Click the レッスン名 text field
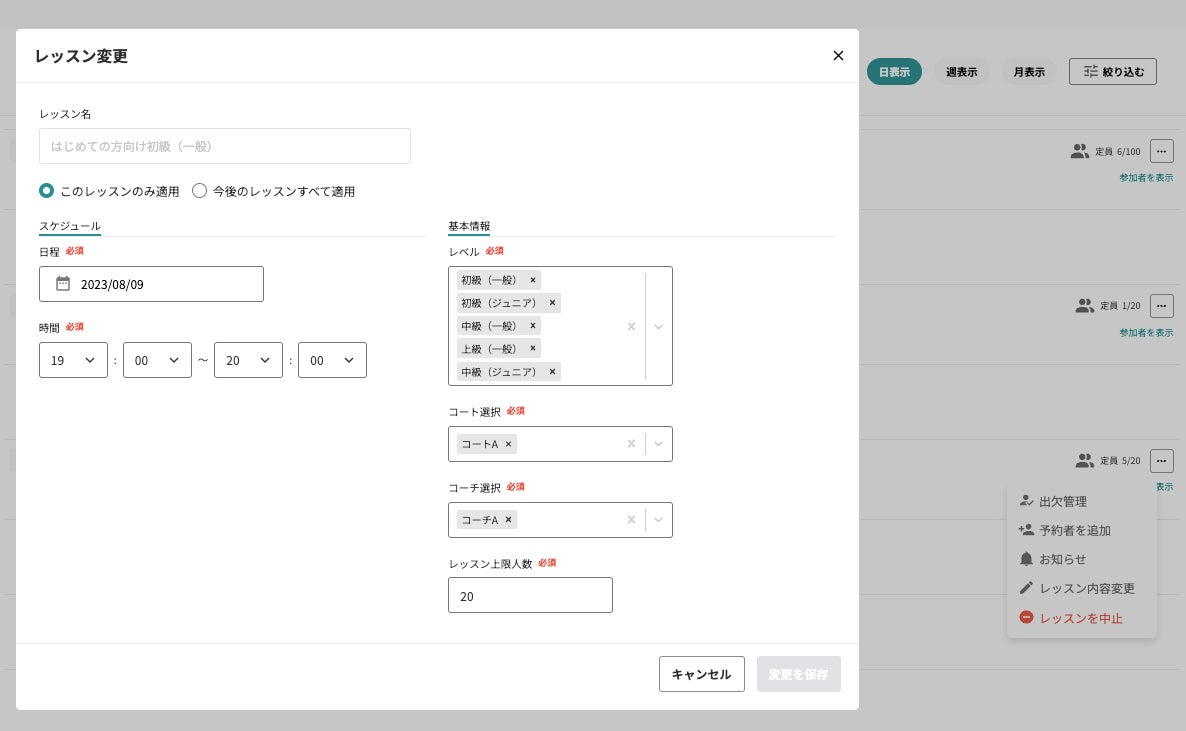 (x=225, y=146)
